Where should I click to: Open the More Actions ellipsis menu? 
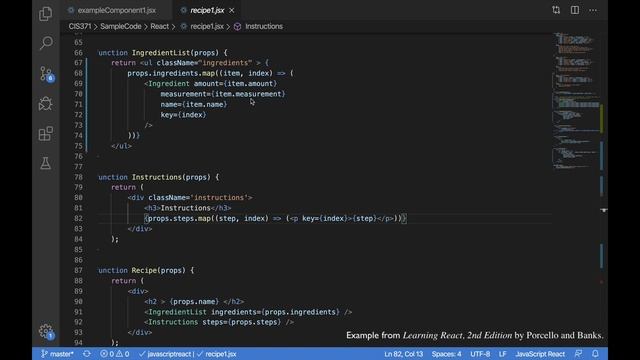593,10
